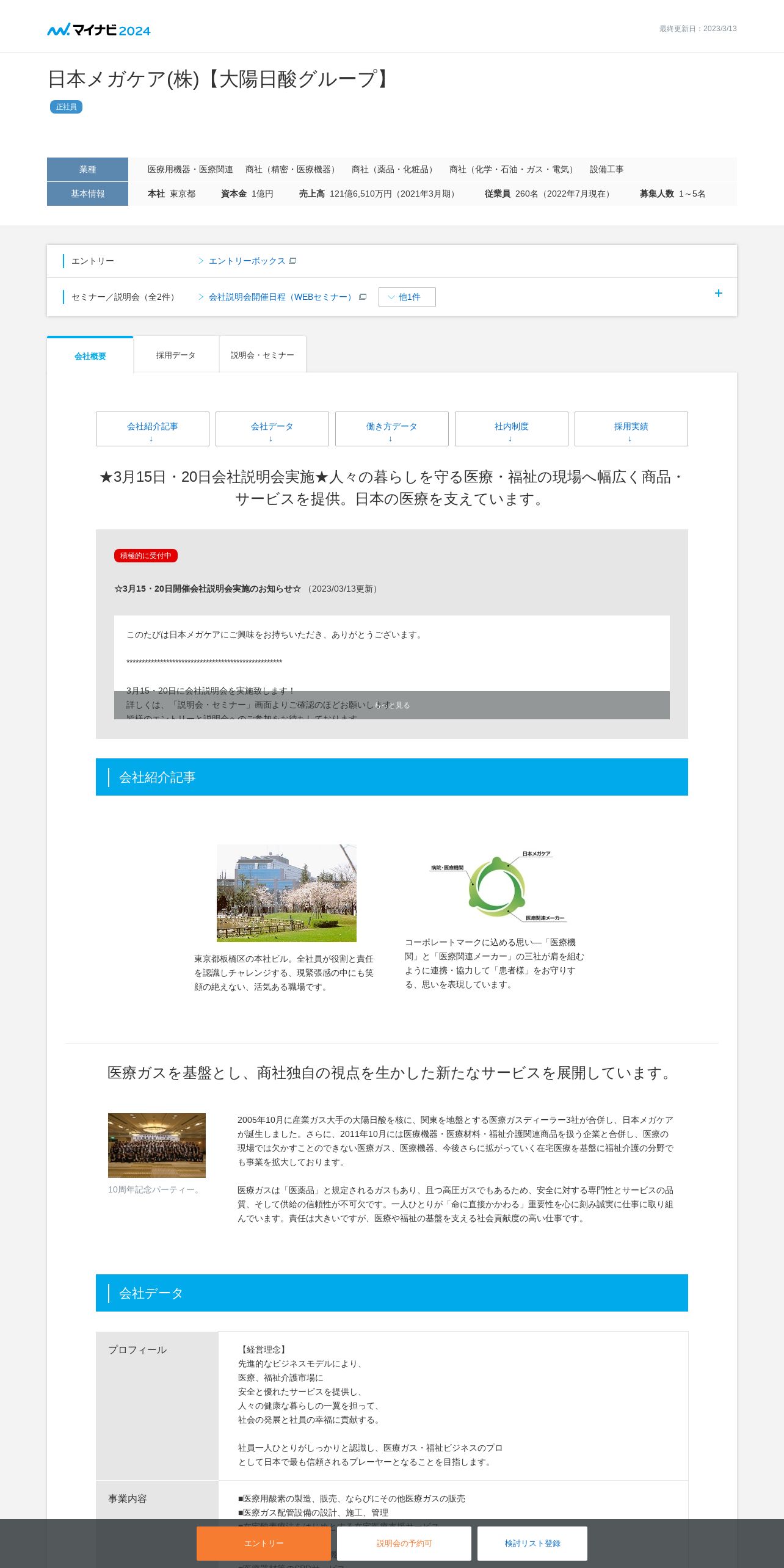Viewport: 784px width, 1568px height.
Task: Expand seminar section with plus icon
Action: pyautogui.click(x=718, y=293)
